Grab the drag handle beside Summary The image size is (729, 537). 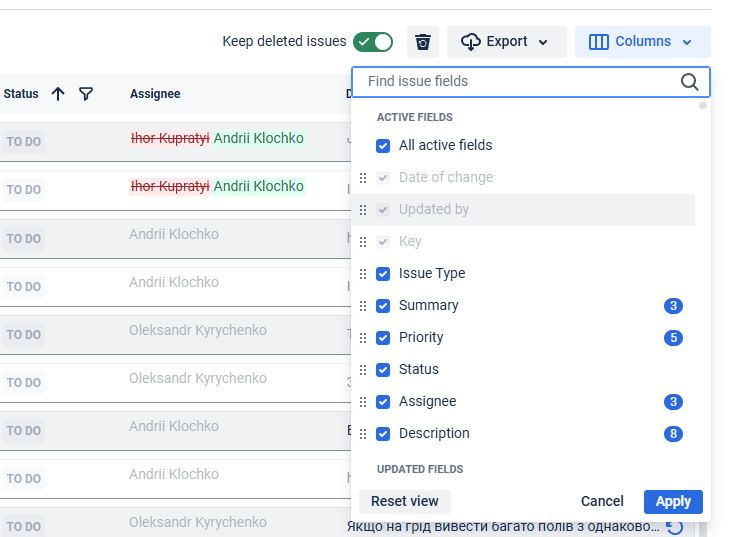[363, 306]
